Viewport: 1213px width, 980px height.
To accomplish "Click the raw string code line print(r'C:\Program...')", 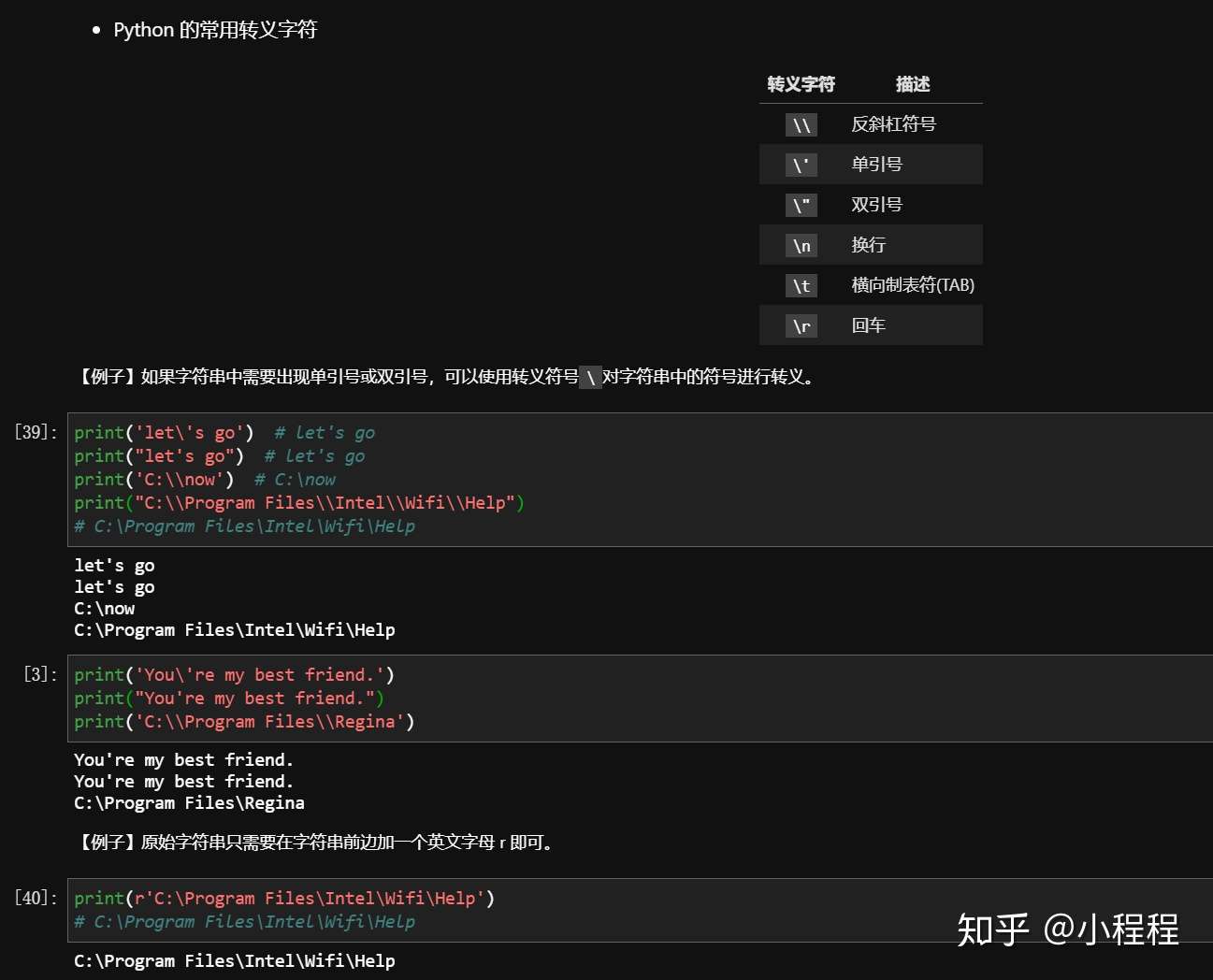I will click(284, 899).
